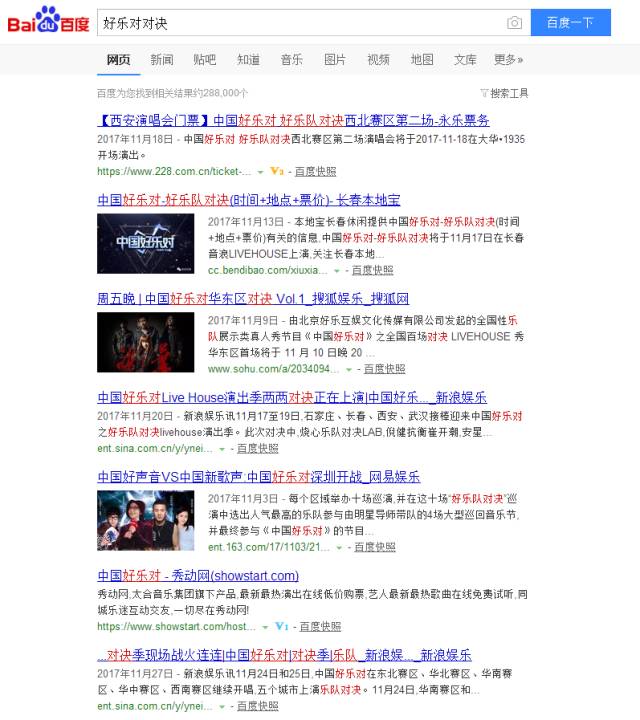Open the Live House演出季 新浪娱乐 result
This screenshot has width=640, height=720.
click(292, 398)
